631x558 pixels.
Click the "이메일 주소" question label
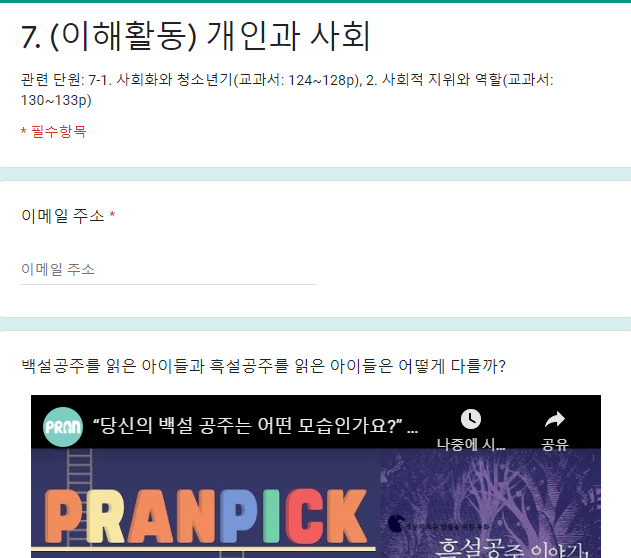63,216
